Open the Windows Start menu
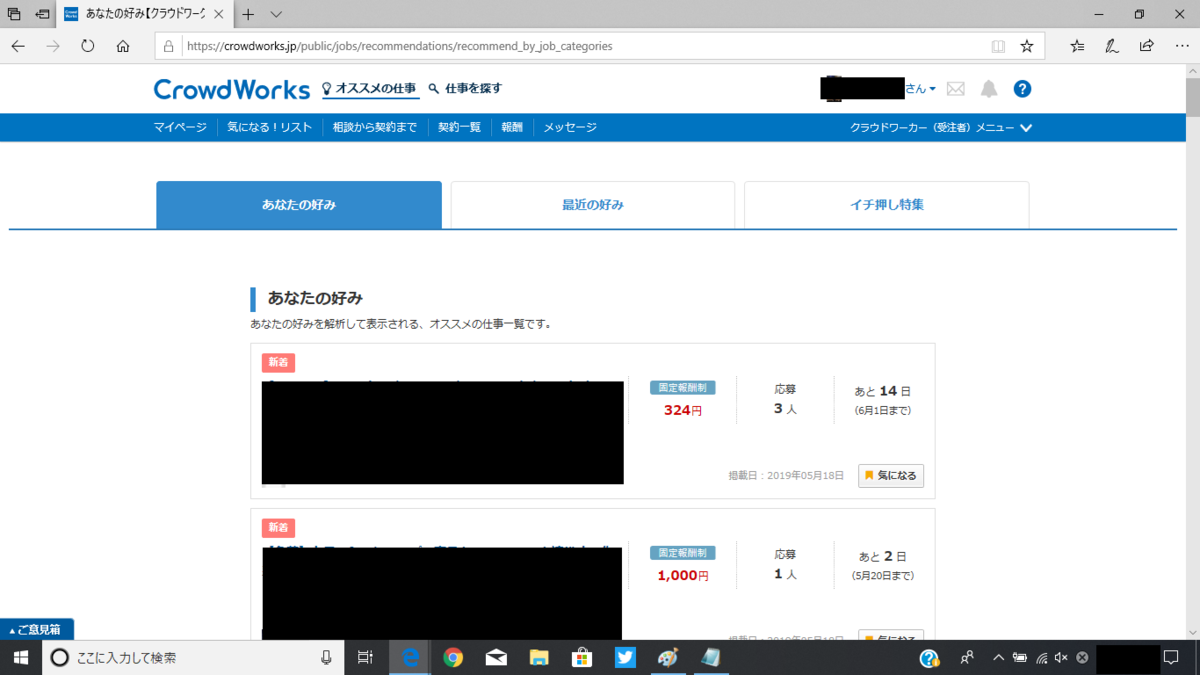 point(20,657)
